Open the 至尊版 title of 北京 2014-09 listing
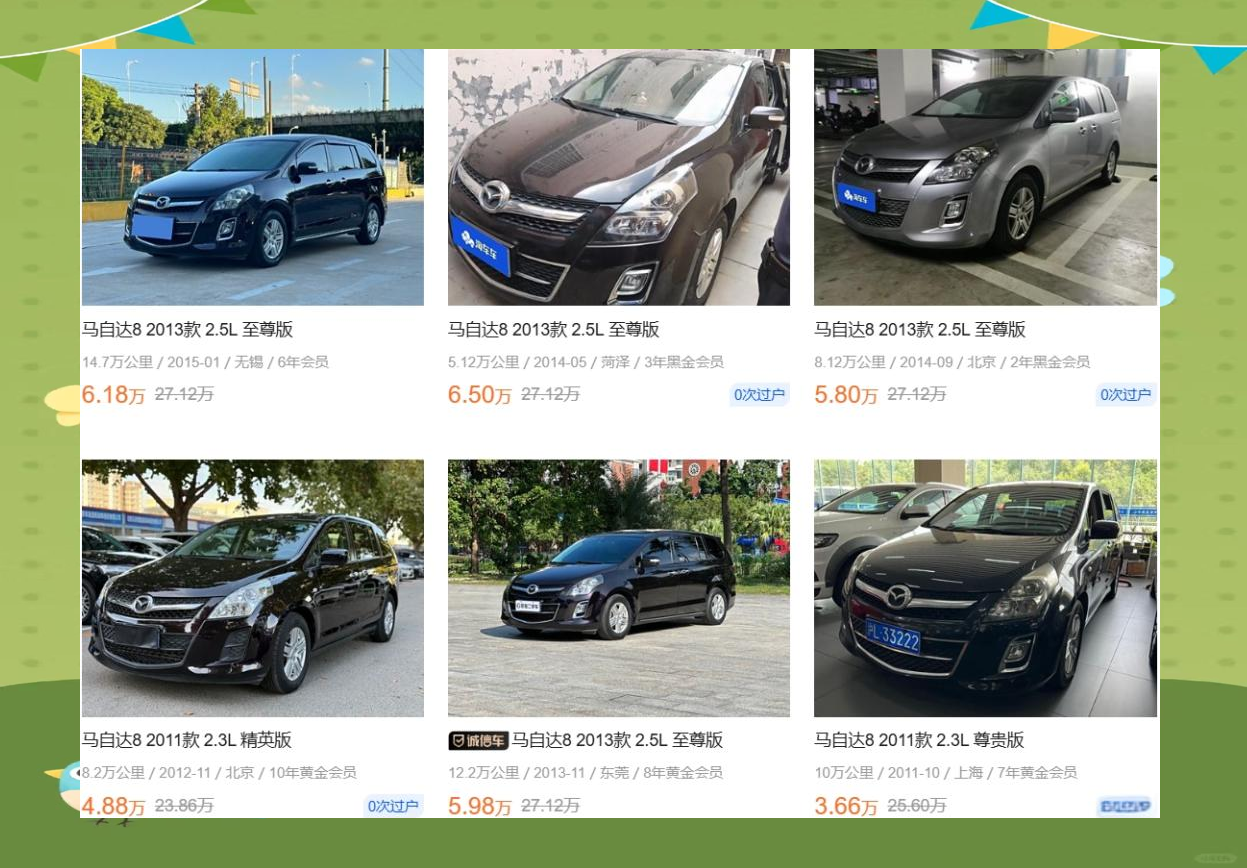The height and width of the screenshot is (868, 1247). [920, 330]
